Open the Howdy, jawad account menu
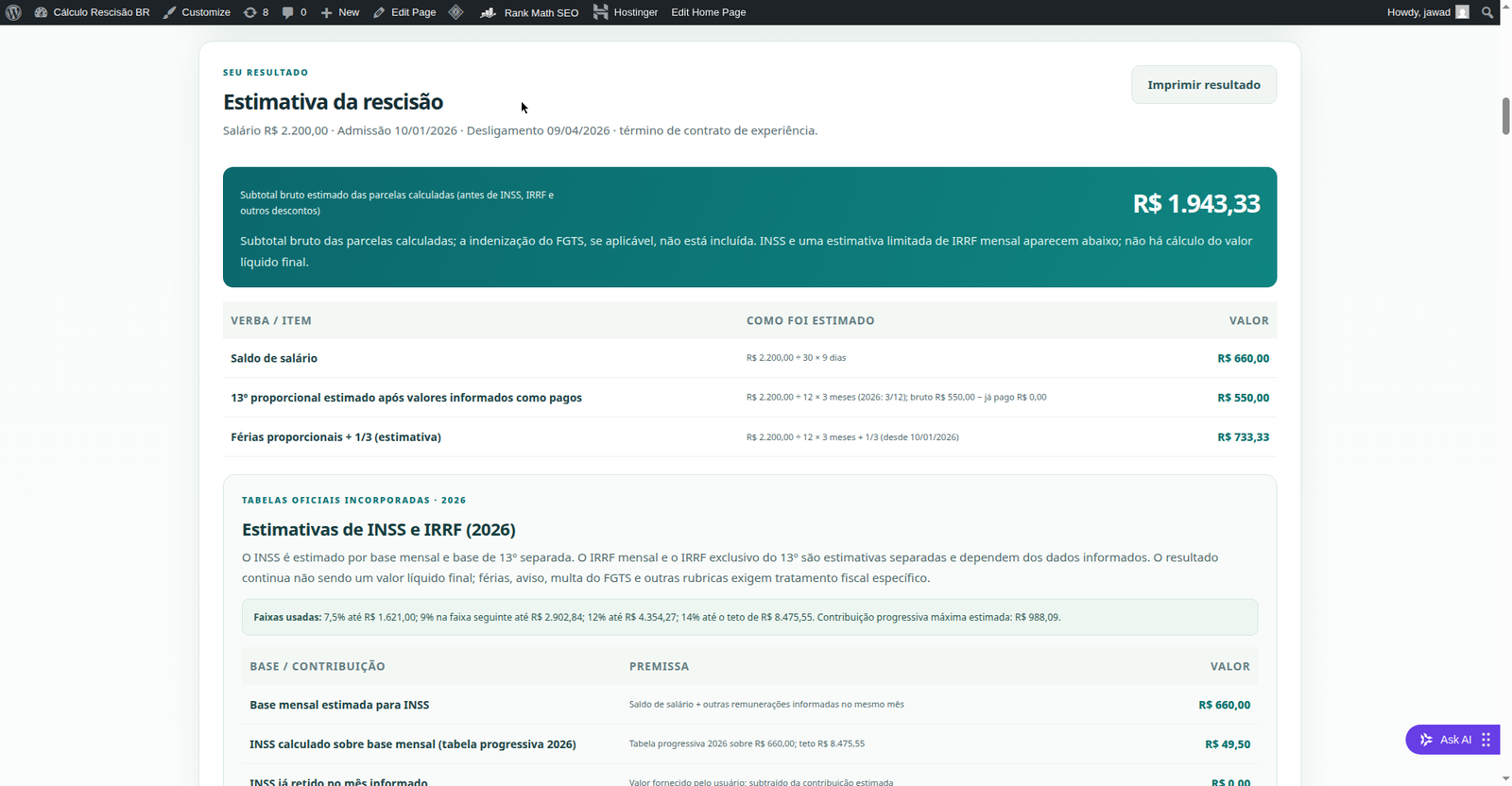The image size is (1512, 786). (1428, 12)
